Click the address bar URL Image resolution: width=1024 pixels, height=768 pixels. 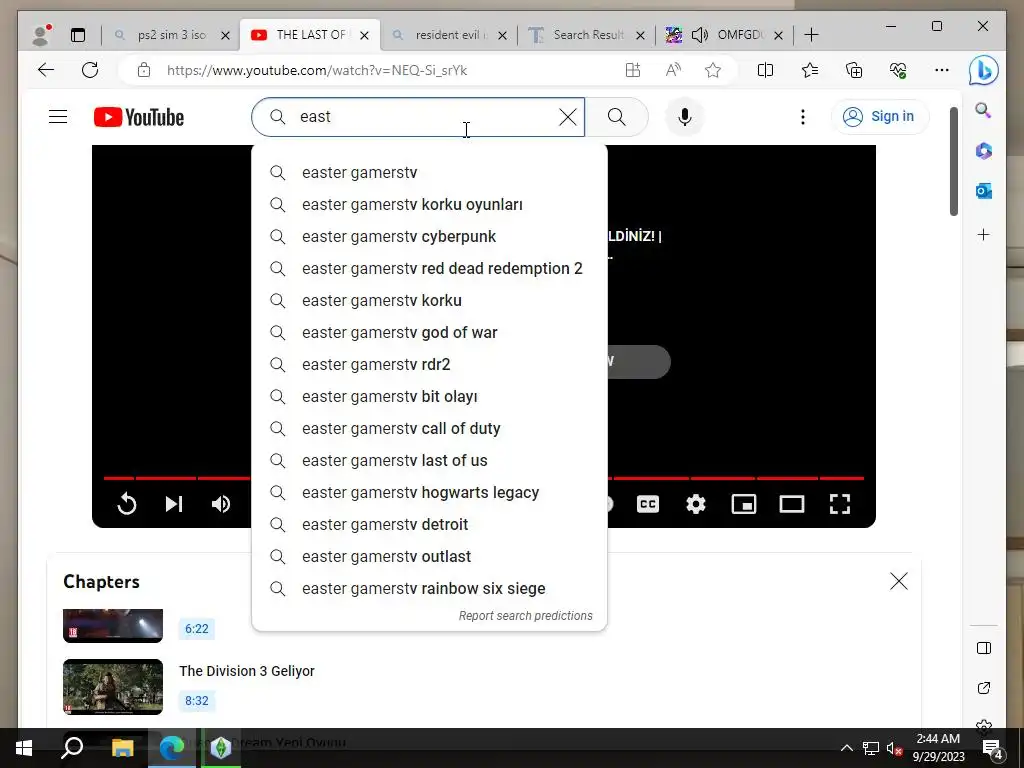(x=317, y=71)
